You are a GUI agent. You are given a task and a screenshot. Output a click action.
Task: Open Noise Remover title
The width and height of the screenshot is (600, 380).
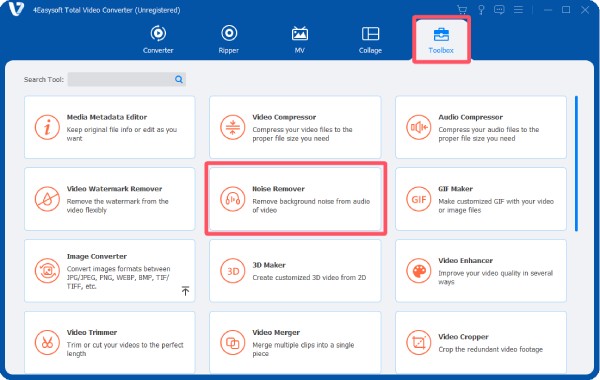pos(279,189)
